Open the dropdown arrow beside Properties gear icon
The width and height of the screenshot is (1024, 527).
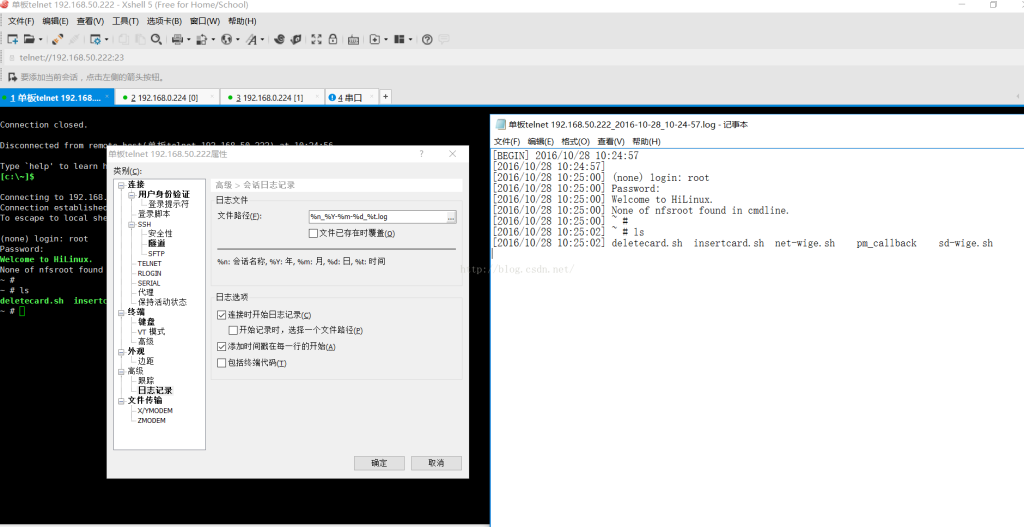click(106, 39)
